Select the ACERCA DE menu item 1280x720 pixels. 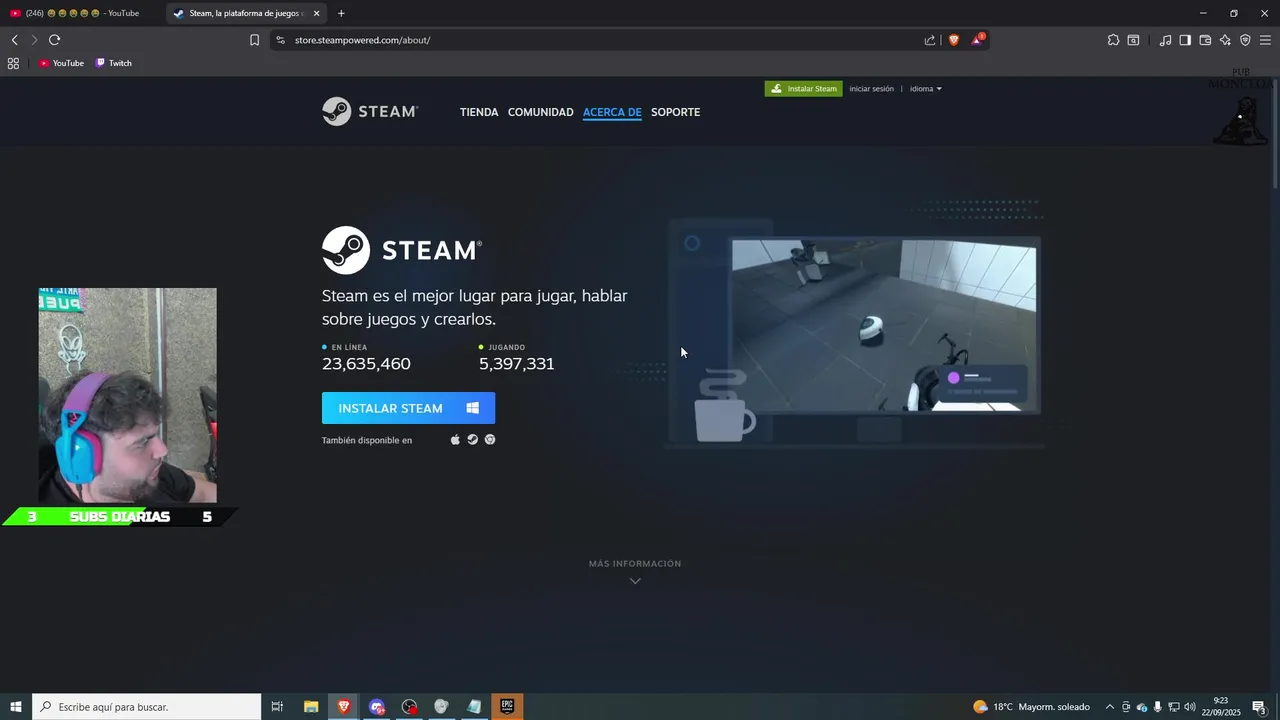click(x=612, y=112)
